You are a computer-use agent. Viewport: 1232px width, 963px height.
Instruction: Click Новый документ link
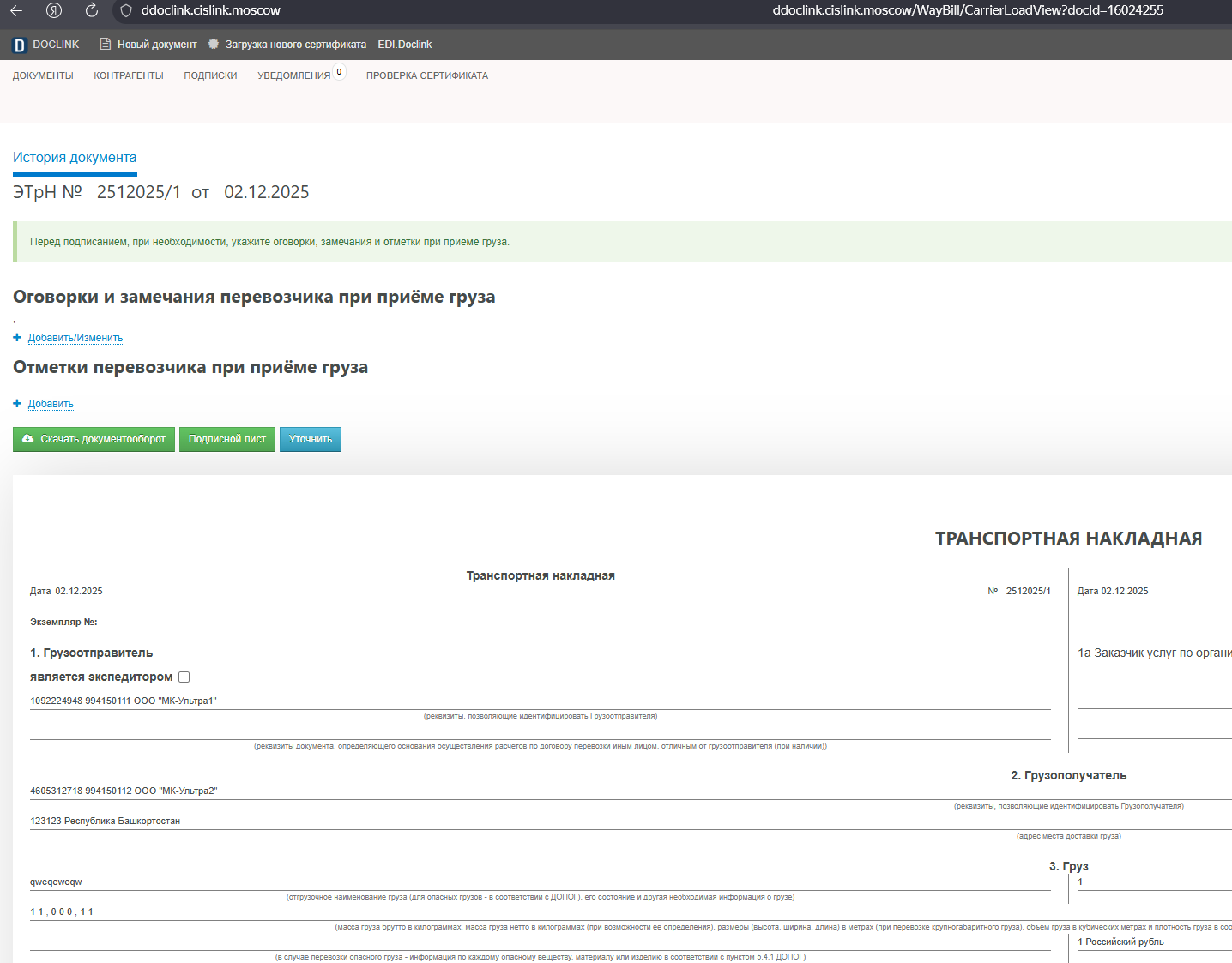click(x=157, y=45)
